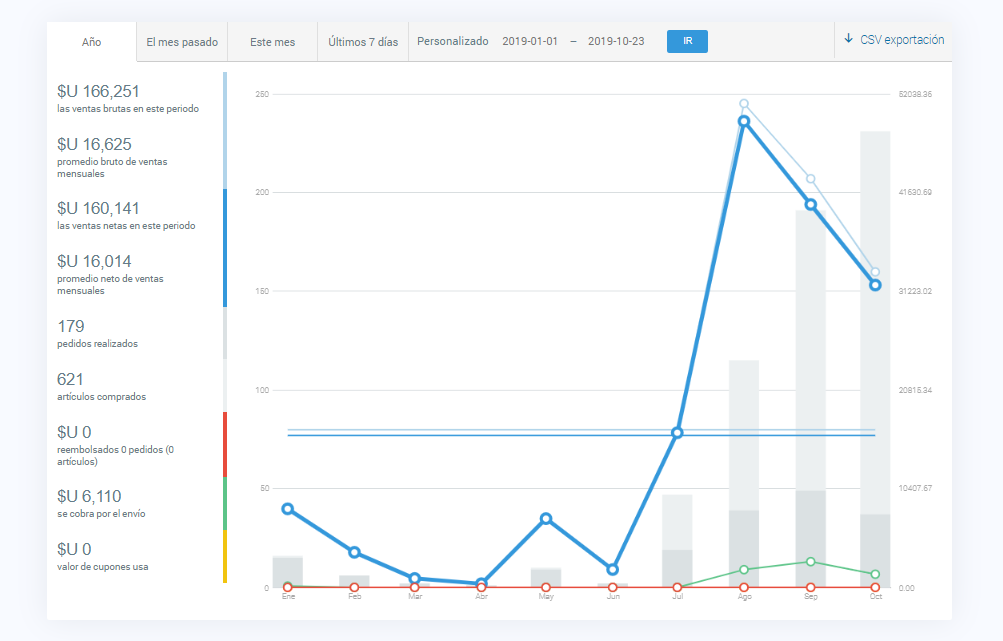
Task: Select the green shipping data point at Sep
Action: click(x=810, y=561)
